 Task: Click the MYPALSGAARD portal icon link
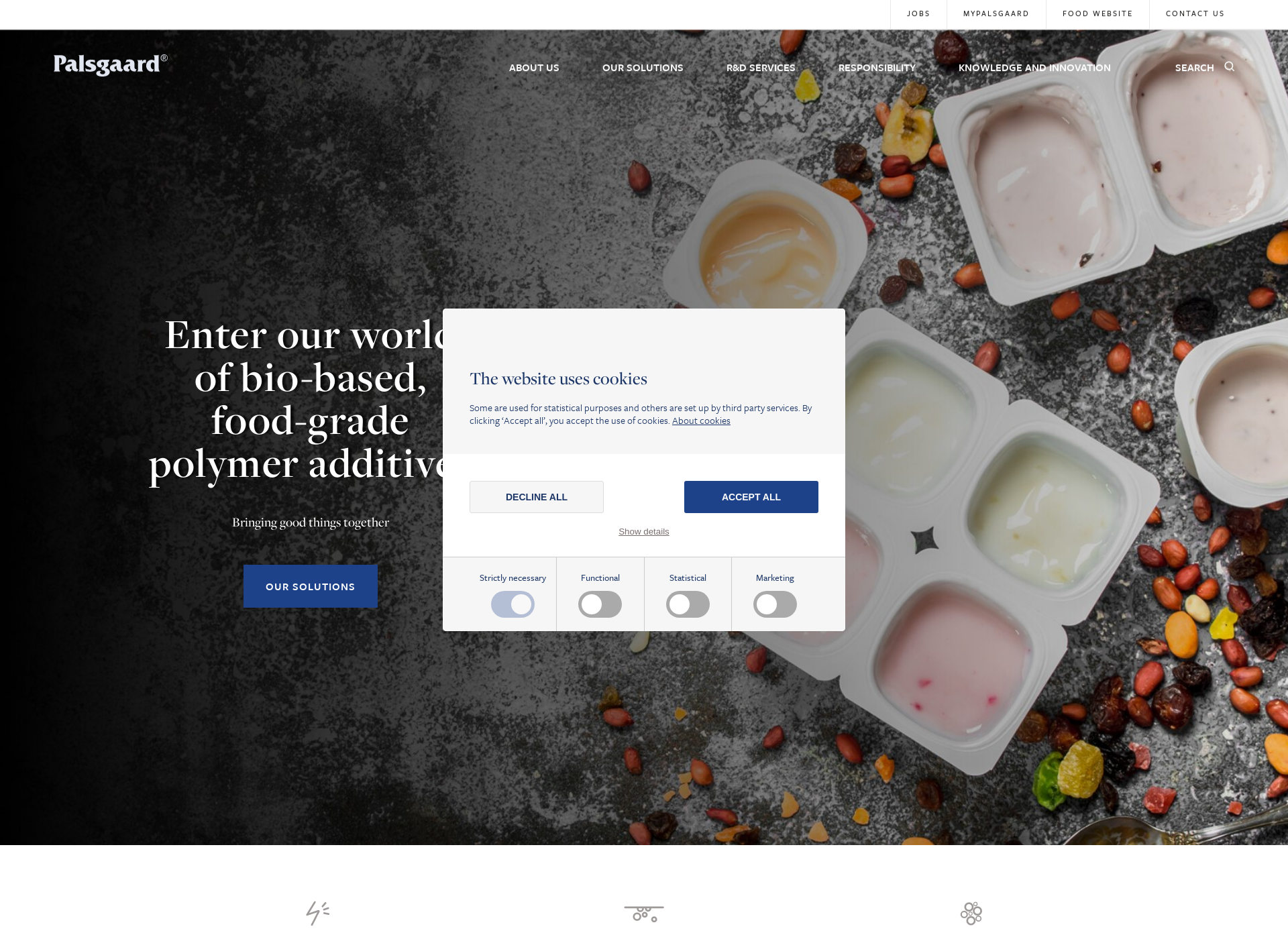[994, 14]
